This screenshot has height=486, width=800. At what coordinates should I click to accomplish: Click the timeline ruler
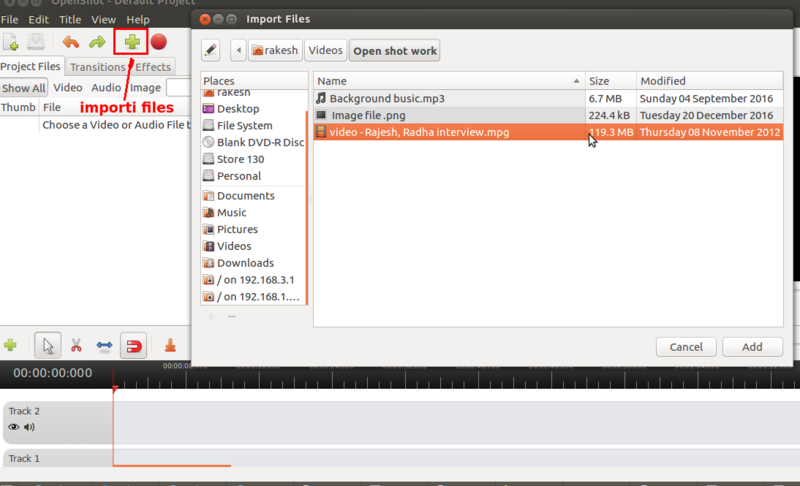click(456, 378)
